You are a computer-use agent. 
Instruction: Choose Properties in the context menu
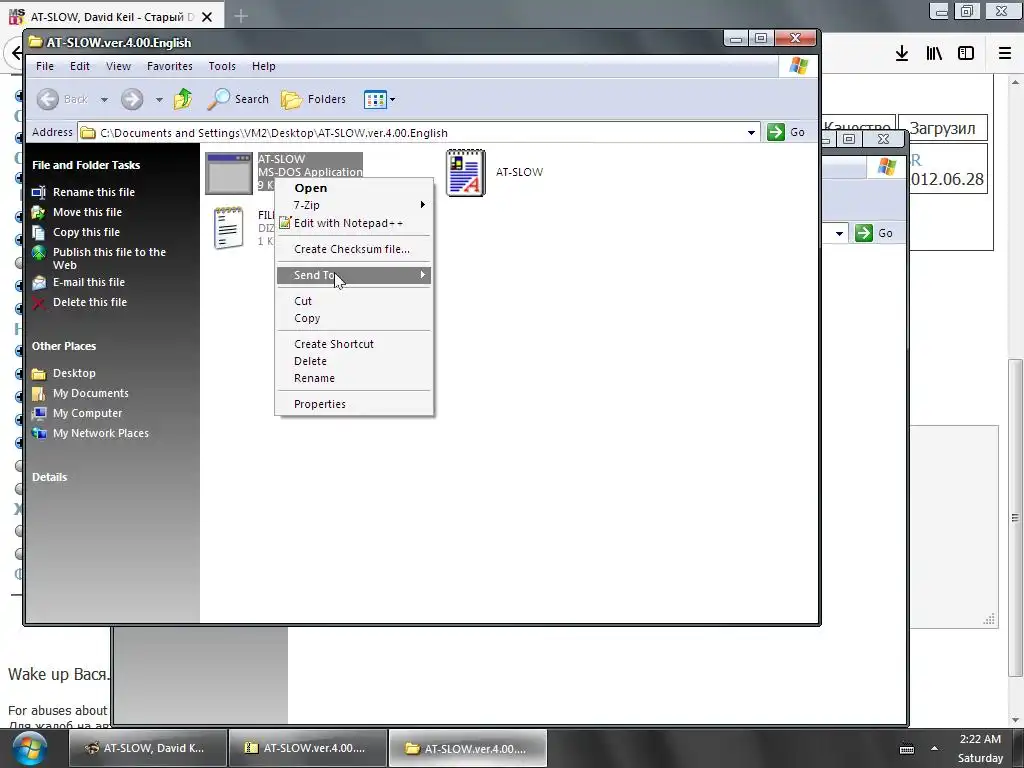coord(353,404)
